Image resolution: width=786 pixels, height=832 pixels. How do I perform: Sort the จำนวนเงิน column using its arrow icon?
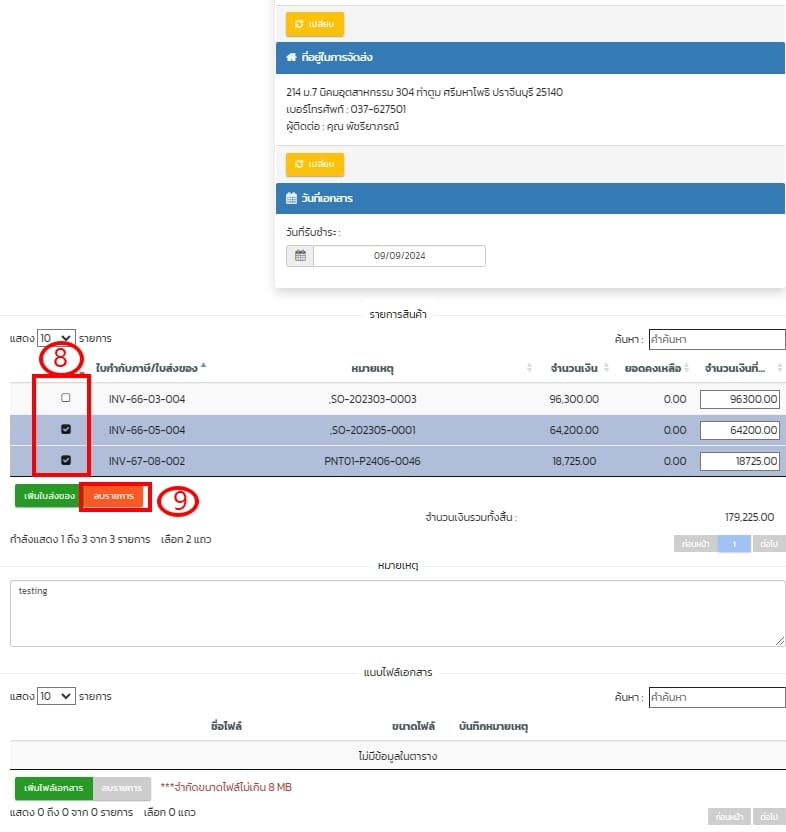pyautogui.click(x=606, y=369)
